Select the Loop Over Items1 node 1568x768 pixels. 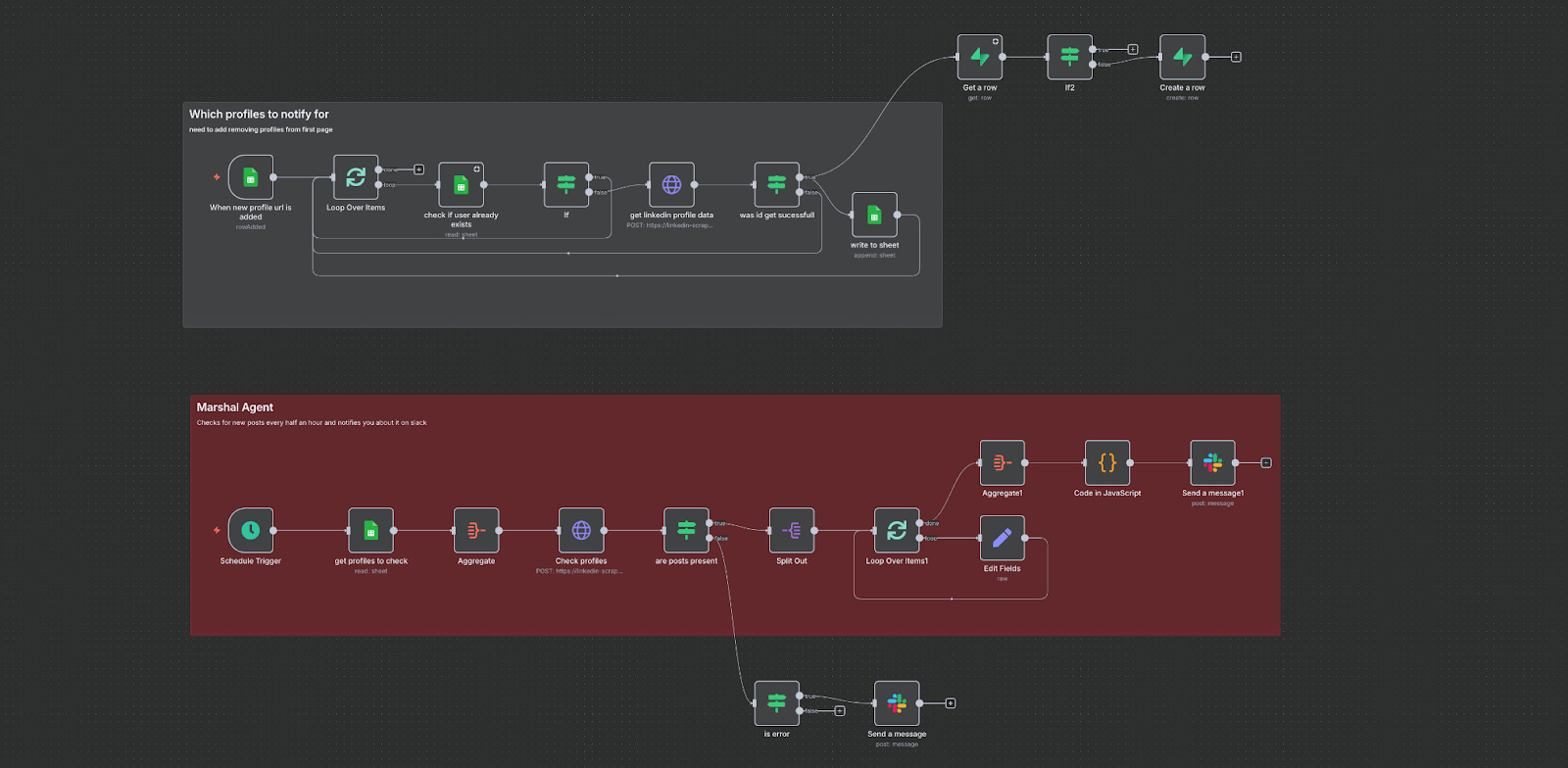[897, 531]
